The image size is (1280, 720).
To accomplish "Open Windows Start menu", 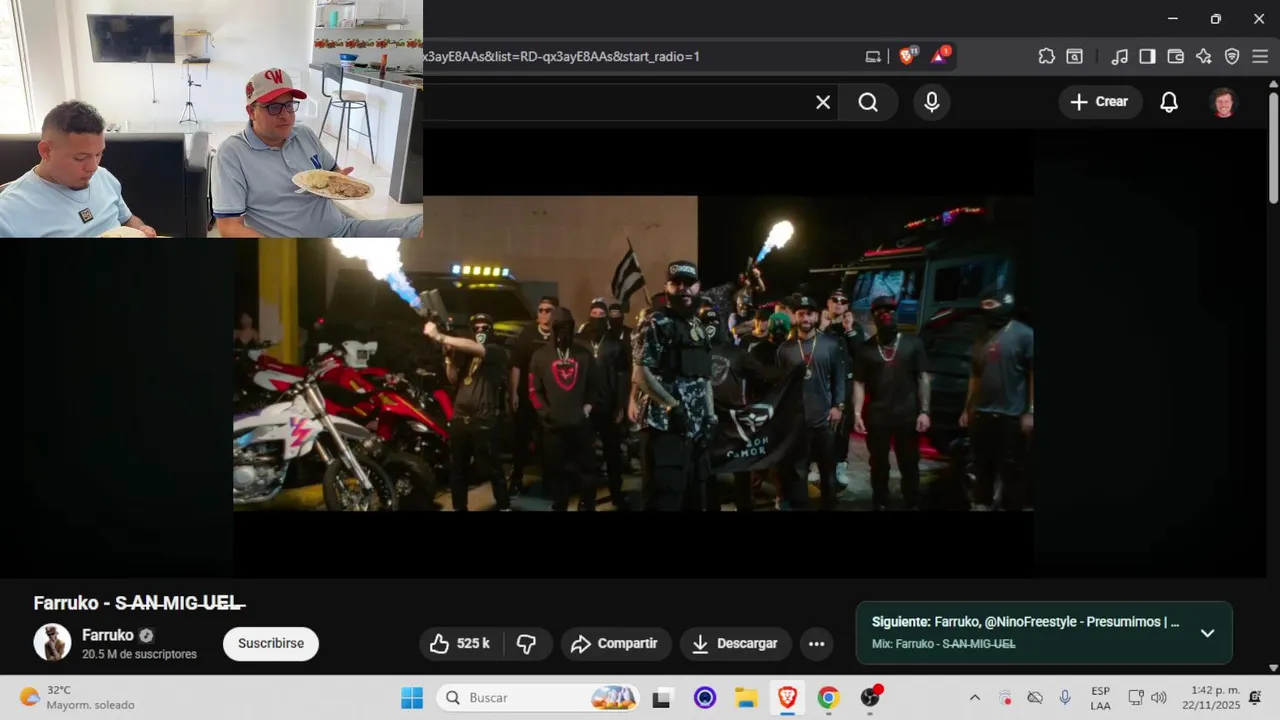I will pos(411,698).
